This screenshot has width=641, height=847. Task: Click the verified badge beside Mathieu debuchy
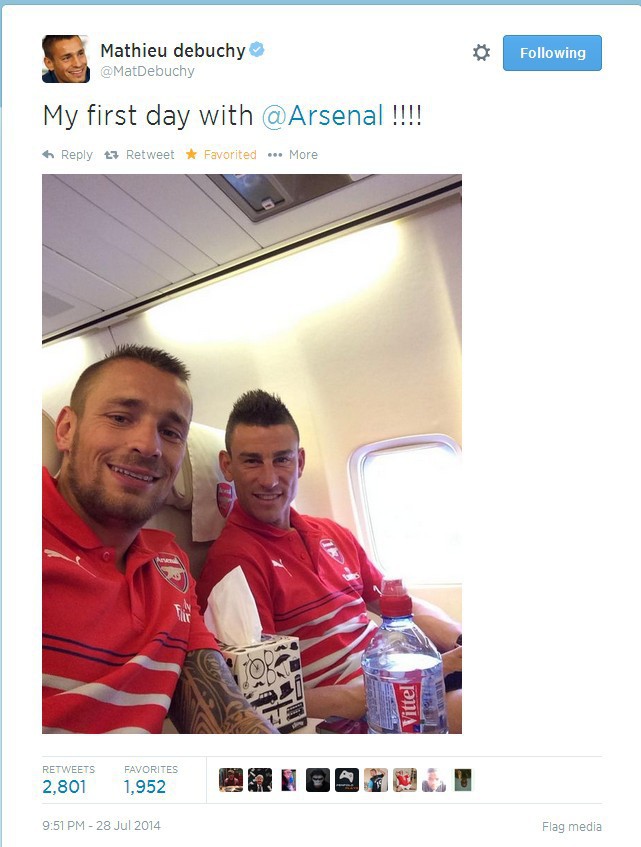point(257,50)
